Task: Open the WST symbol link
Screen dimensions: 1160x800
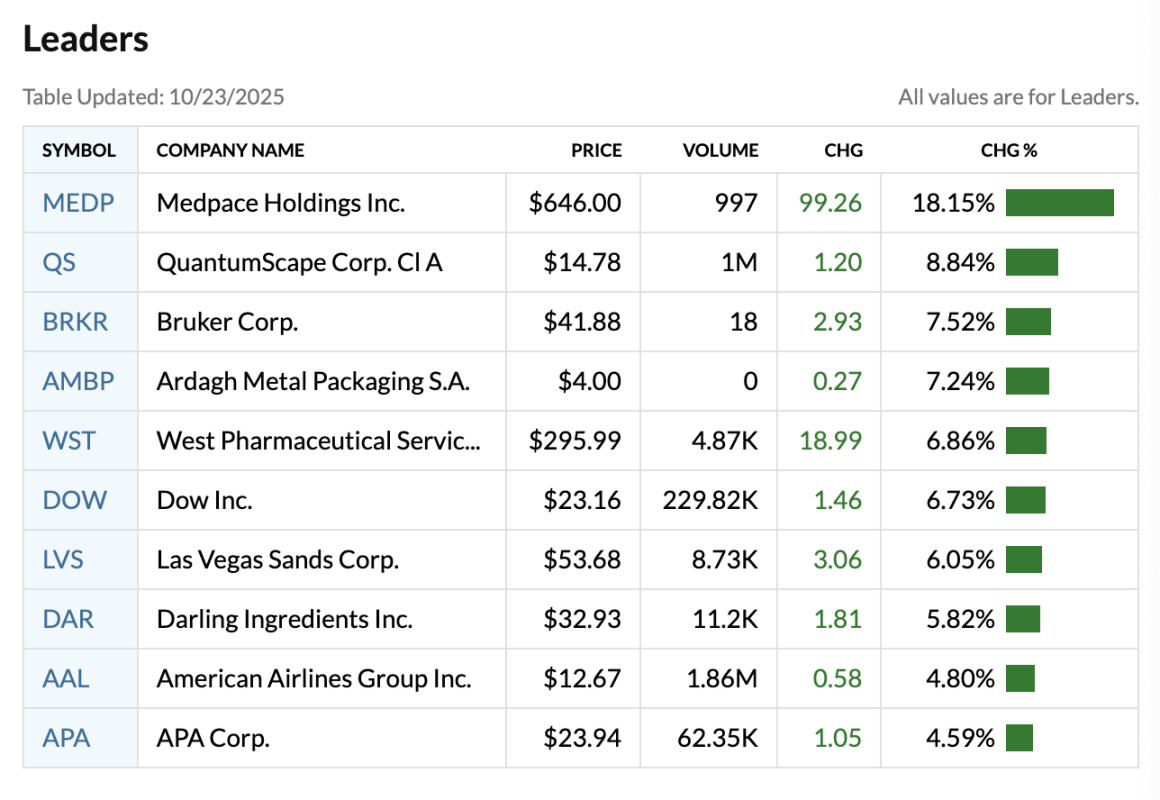Action: pos(69,440)
